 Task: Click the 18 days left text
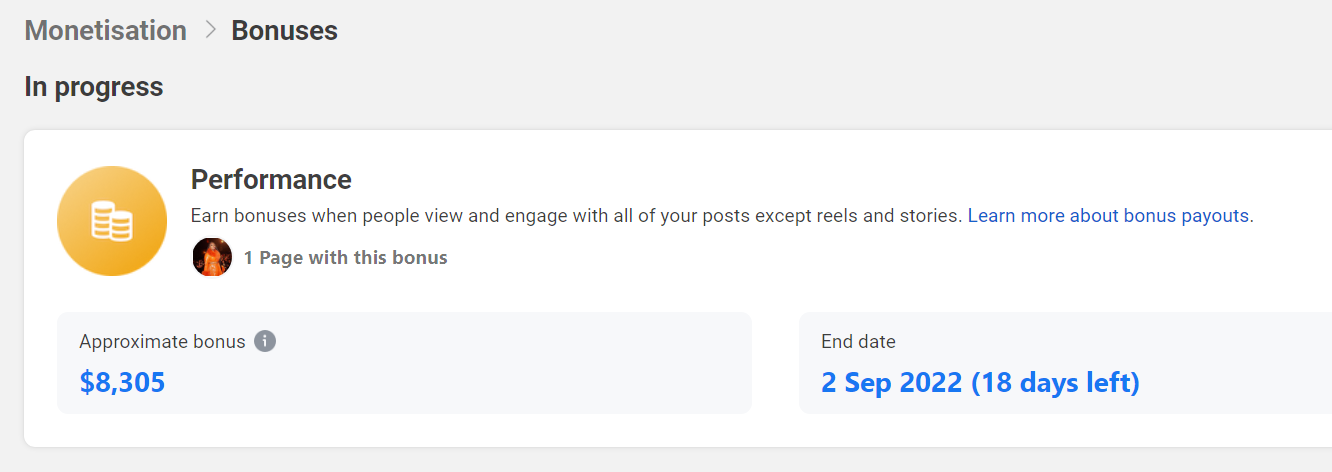pyautogui.click(x=1055, y=382)
